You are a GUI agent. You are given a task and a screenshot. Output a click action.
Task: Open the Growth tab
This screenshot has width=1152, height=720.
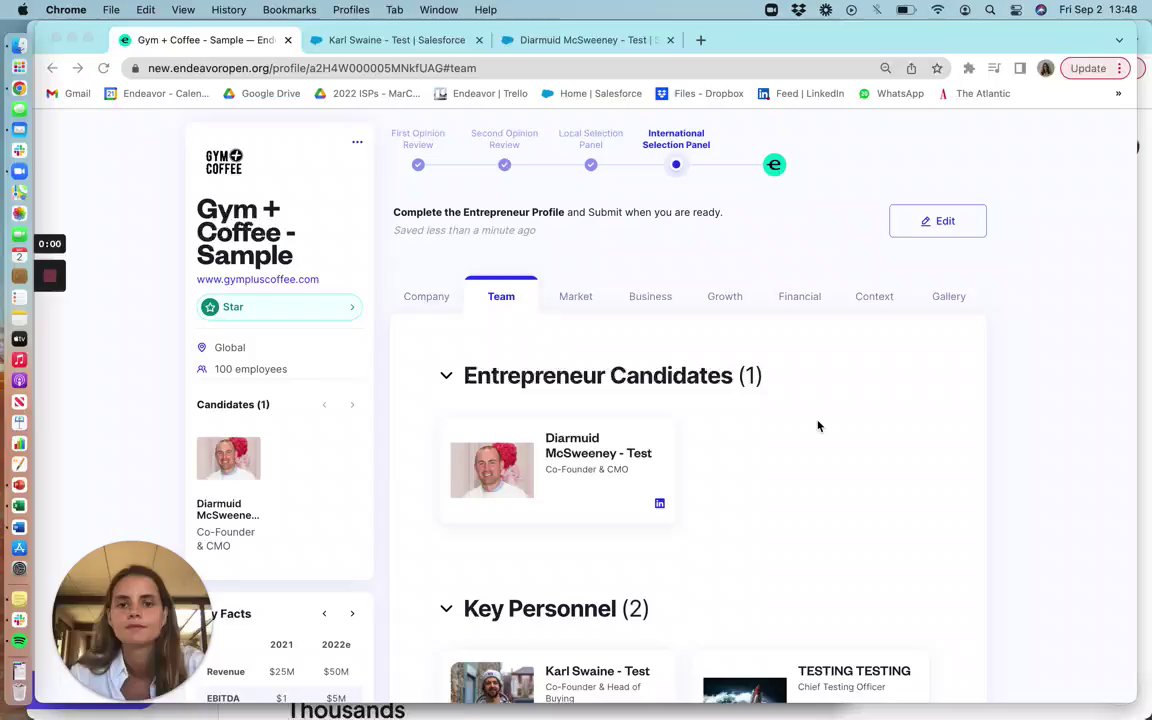(x=724, y=296)
